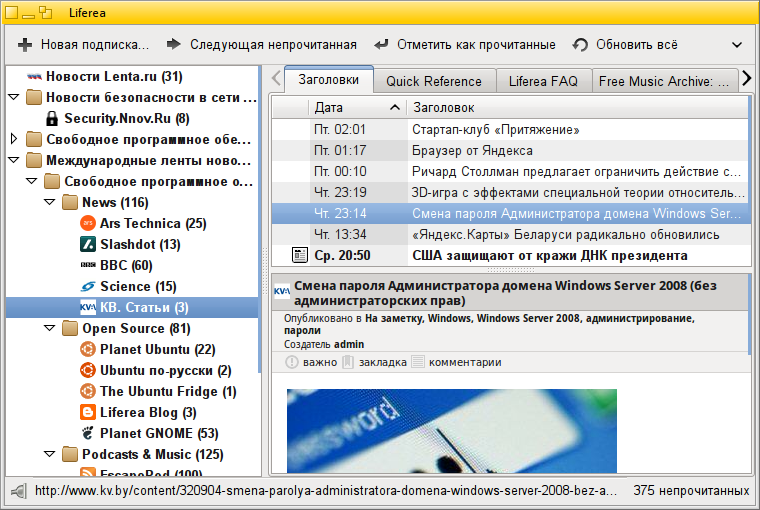
Task: Click the Ars Technica orange icon
Action: point(88,223)
